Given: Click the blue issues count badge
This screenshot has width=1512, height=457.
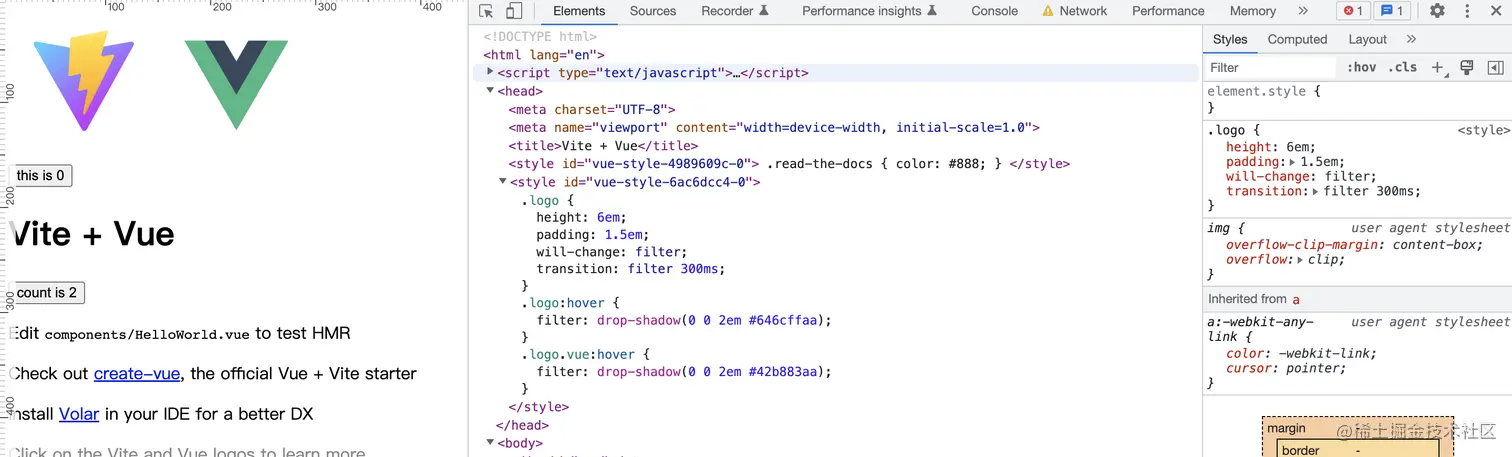Looking at the screenshot, I should [1391, 11].
